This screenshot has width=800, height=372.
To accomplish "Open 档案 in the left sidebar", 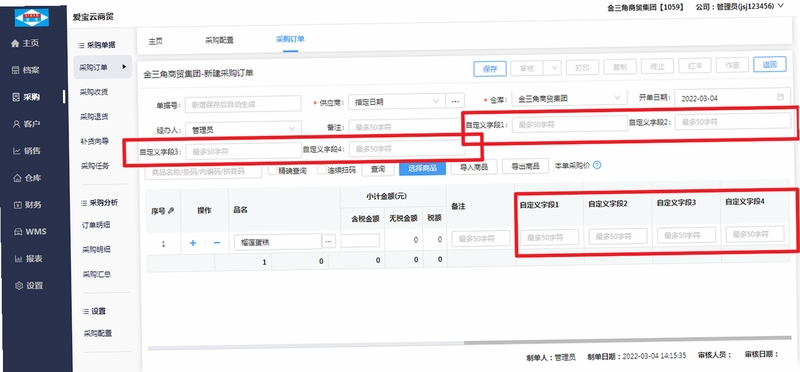I will click(26, 70).
